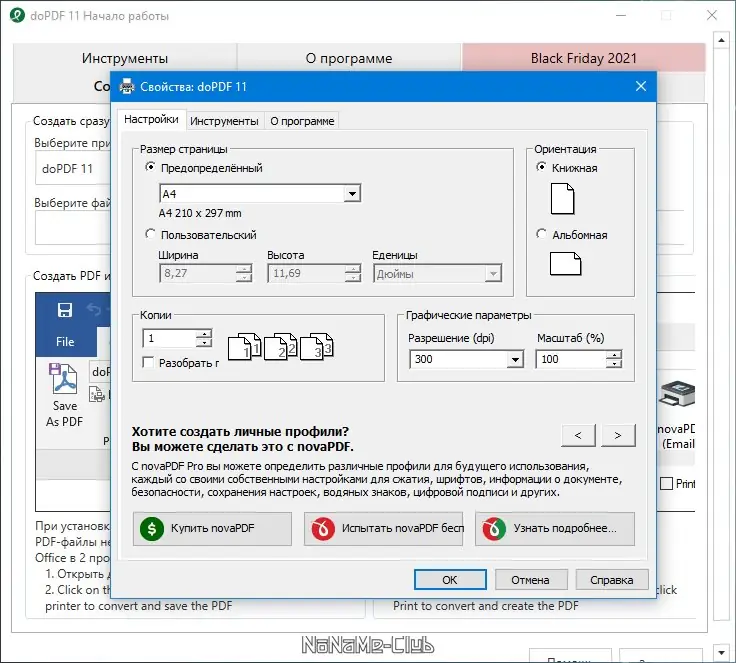The width and height of the screenshot is (736, 663).
Task: Click the printer icon in properties title bar
Action: point(127,86)
